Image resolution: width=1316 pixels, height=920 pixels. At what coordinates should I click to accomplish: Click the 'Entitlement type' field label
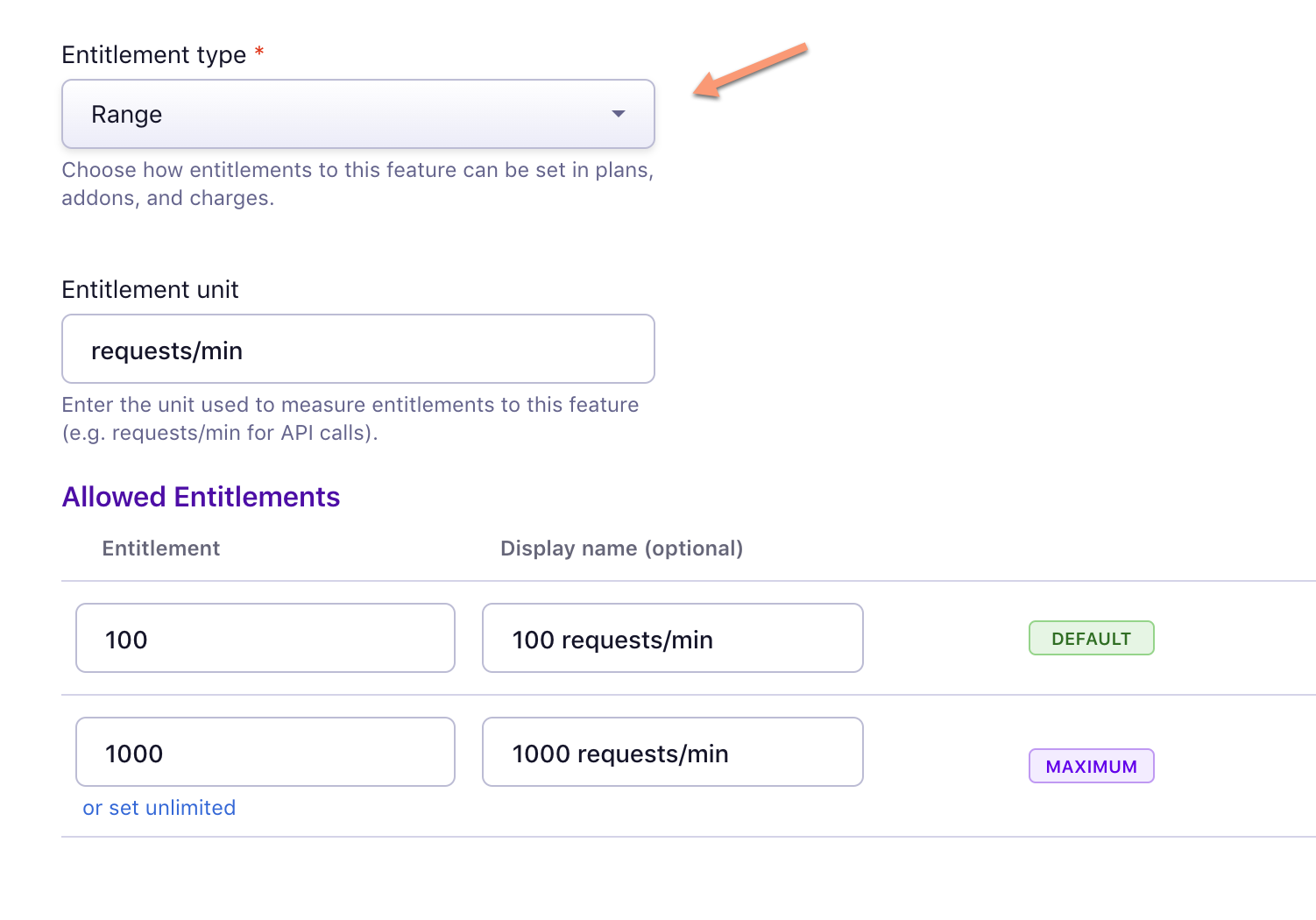(154, 54)
